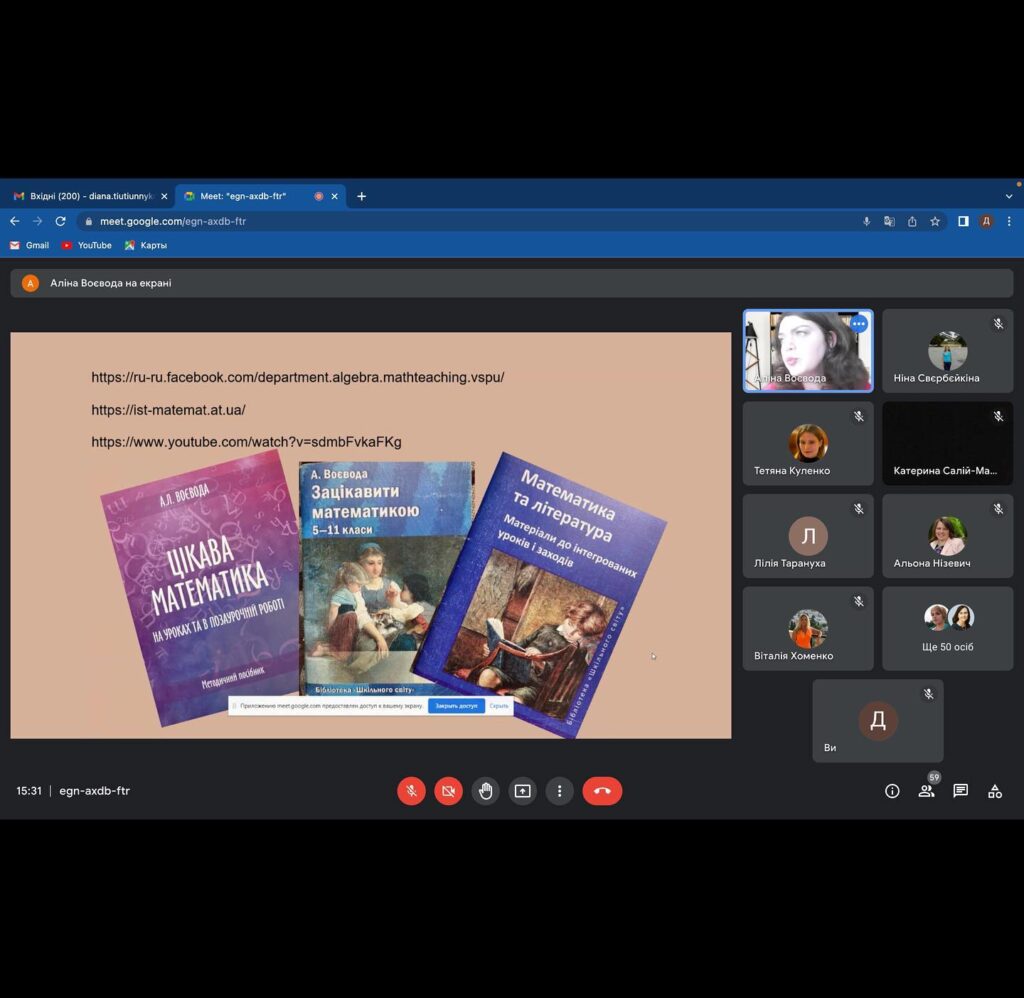Click the muted mic icon on Лілія Тарануха
This screenshot has width=1024, height=998.
(x=859, y=509)
